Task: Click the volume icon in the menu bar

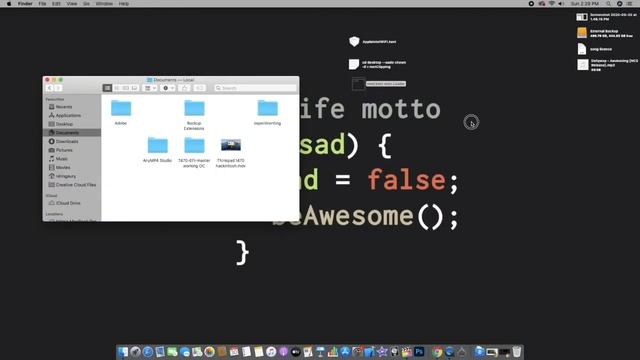Action: [x=561, y=4]
